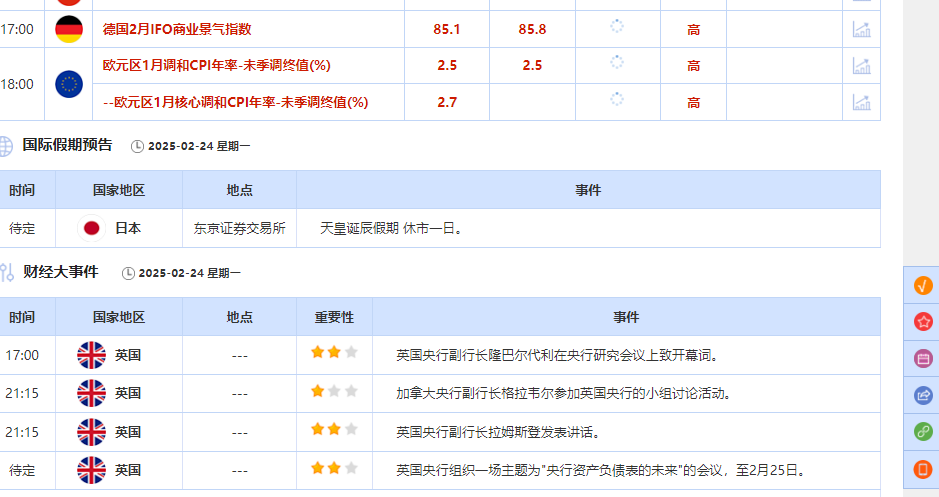939x497 pixels.
Task: Open the purple calendar sidebar icon
Action: tap(922, 358)
